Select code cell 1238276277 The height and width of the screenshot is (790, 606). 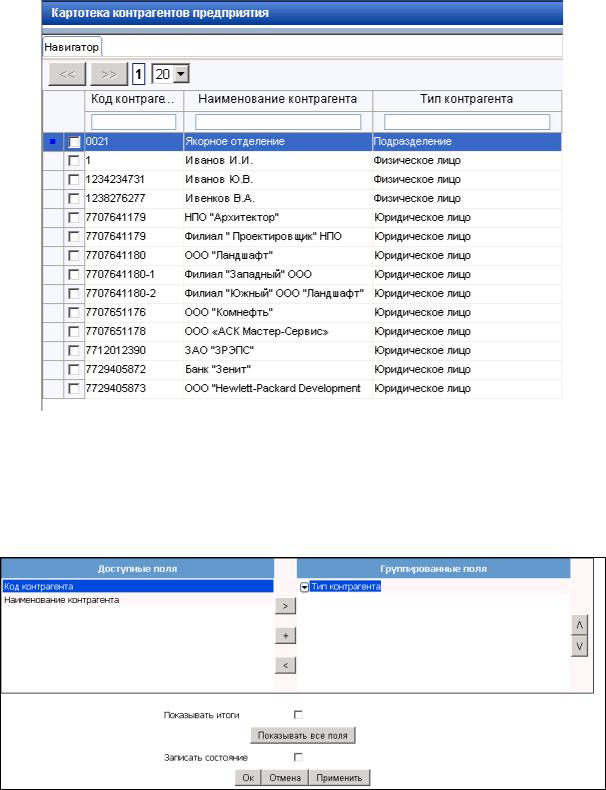[134, 199]
